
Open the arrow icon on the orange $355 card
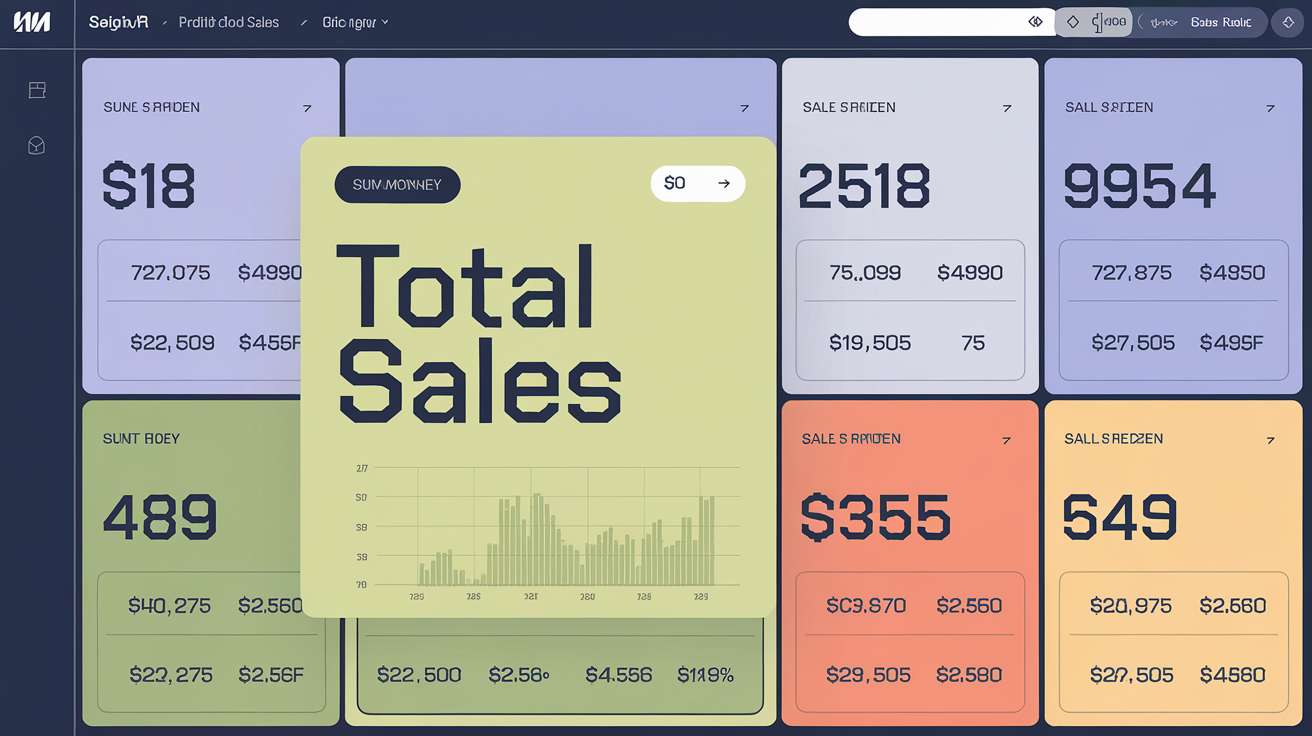click(x=1007, y=440)
